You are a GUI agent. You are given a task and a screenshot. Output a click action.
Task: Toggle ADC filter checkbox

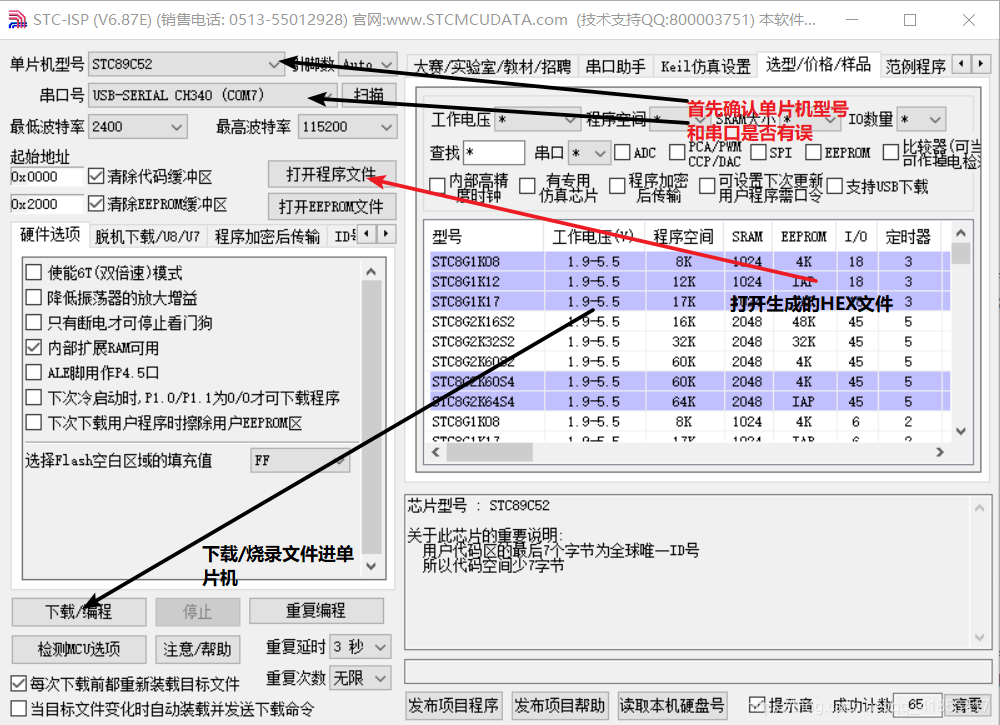tap(622, 152)
